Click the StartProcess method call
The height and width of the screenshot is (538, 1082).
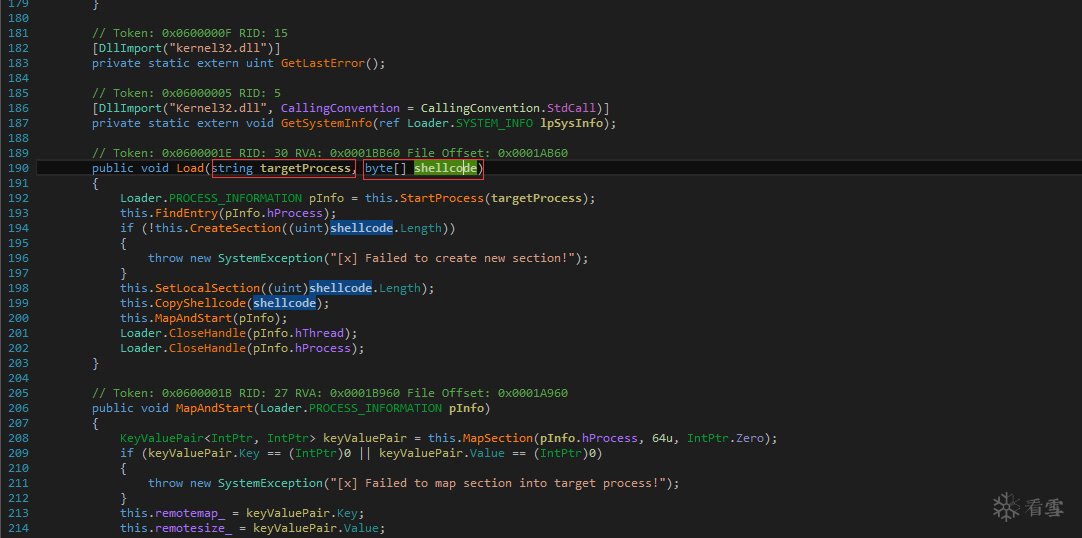click(443, 199)
